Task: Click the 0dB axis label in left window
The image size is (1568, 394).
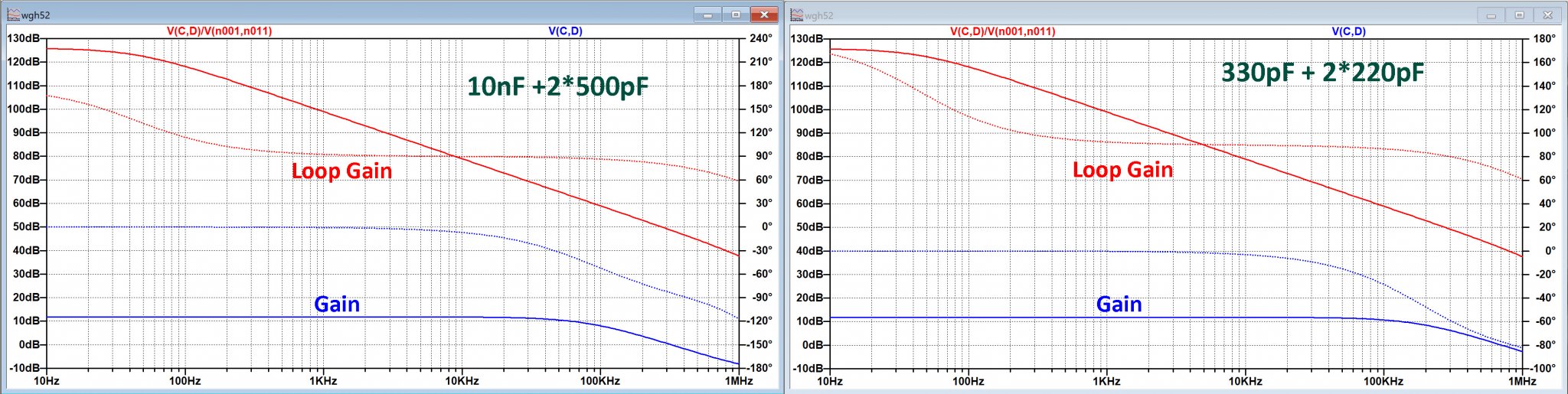Action: tap(29, 344)
